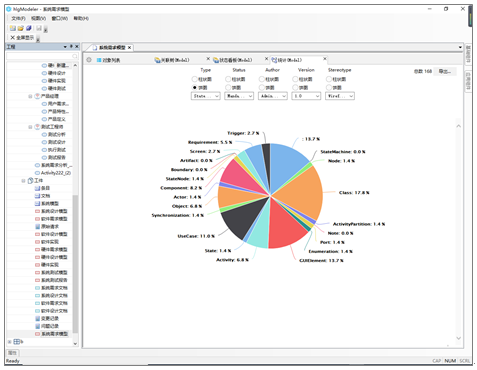Click the 测试工程师 role icon in tree

click(37, 127)
